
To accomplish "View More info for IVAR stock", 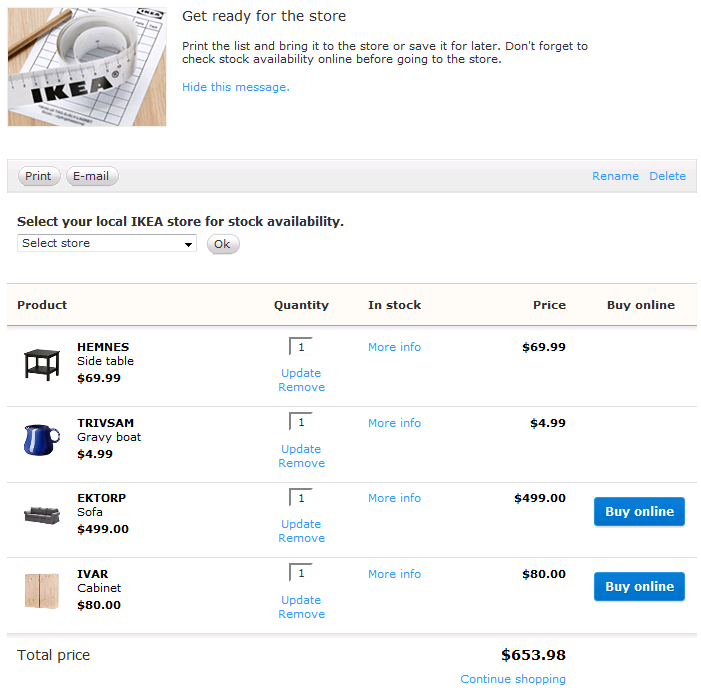I will tap(394, 574).
